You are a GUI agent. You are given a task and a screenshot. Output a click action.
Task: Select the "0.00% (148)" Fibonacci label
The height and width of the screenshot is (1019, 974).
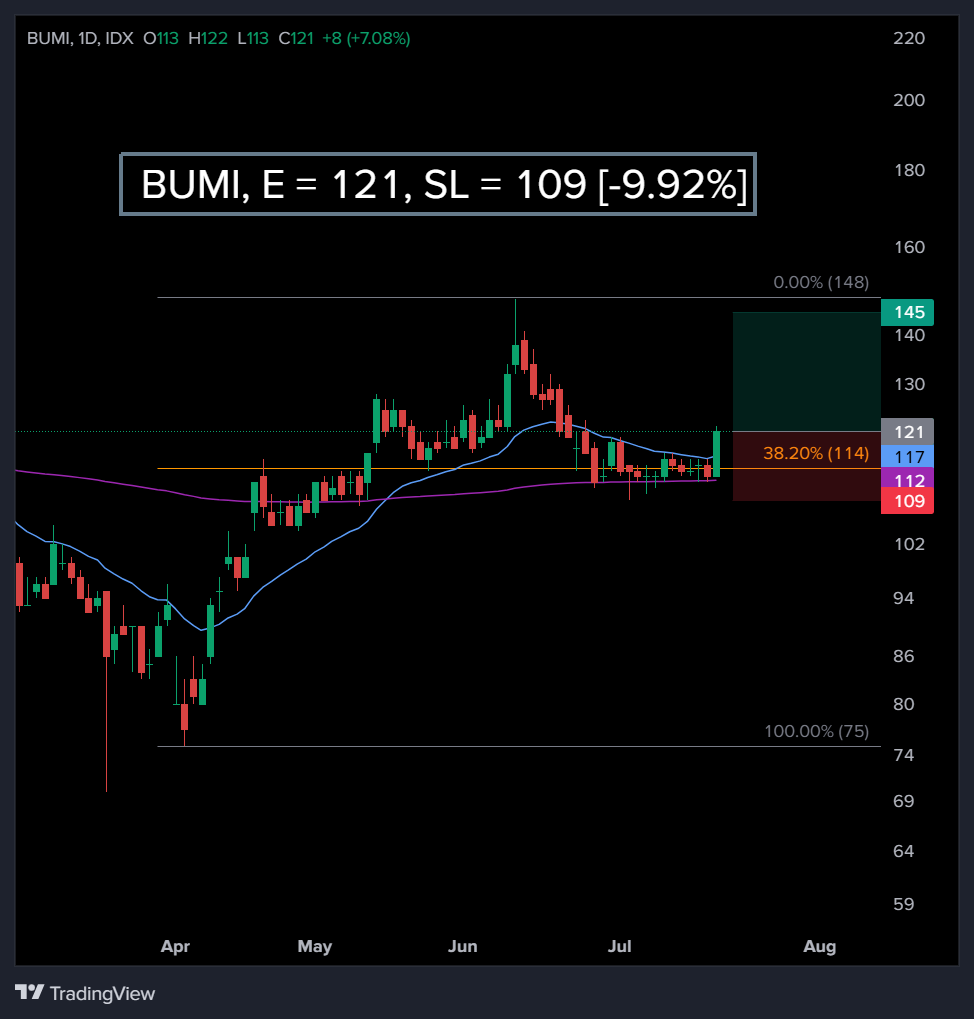coord(821,282)
